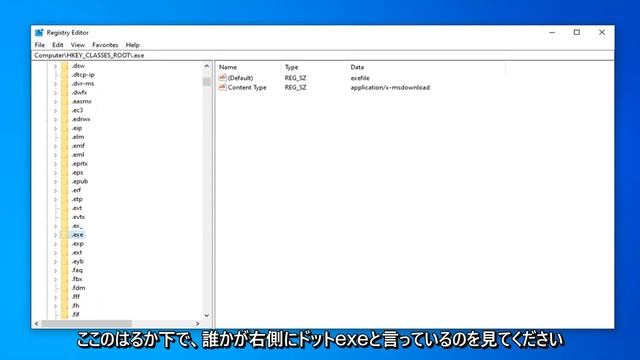This screenshot has height=360, width=640.
Task: Click the Registry Editor app icon in title bar
Action: [x=39, y=33]
